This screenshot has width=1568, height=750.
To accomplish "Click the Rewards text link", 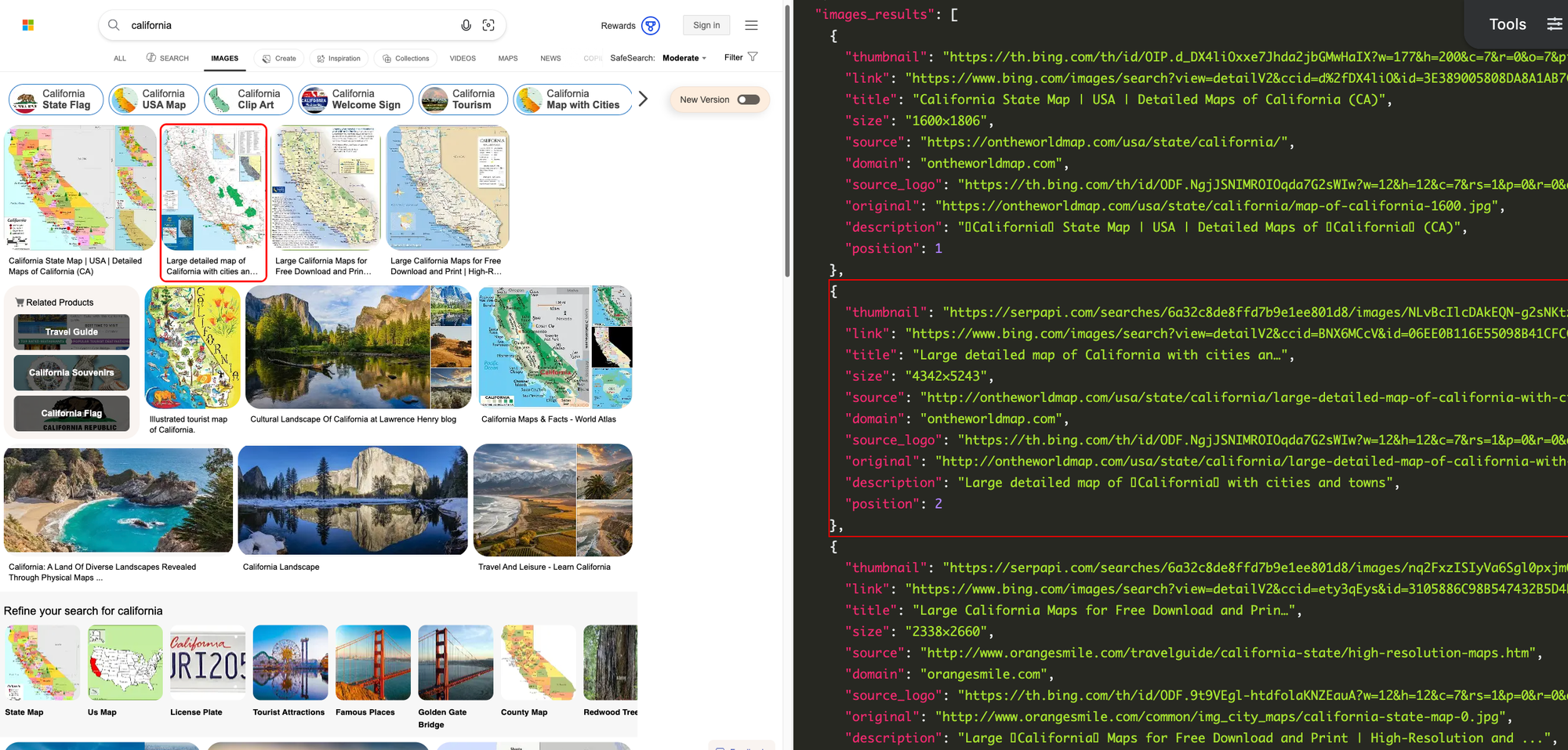I will coord(618,26).
